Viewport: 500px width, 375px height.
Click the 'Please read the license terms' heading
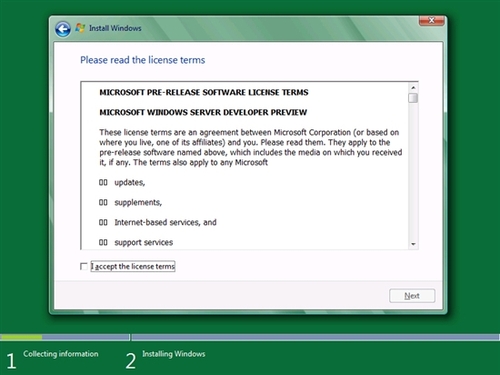click(143, 60)
